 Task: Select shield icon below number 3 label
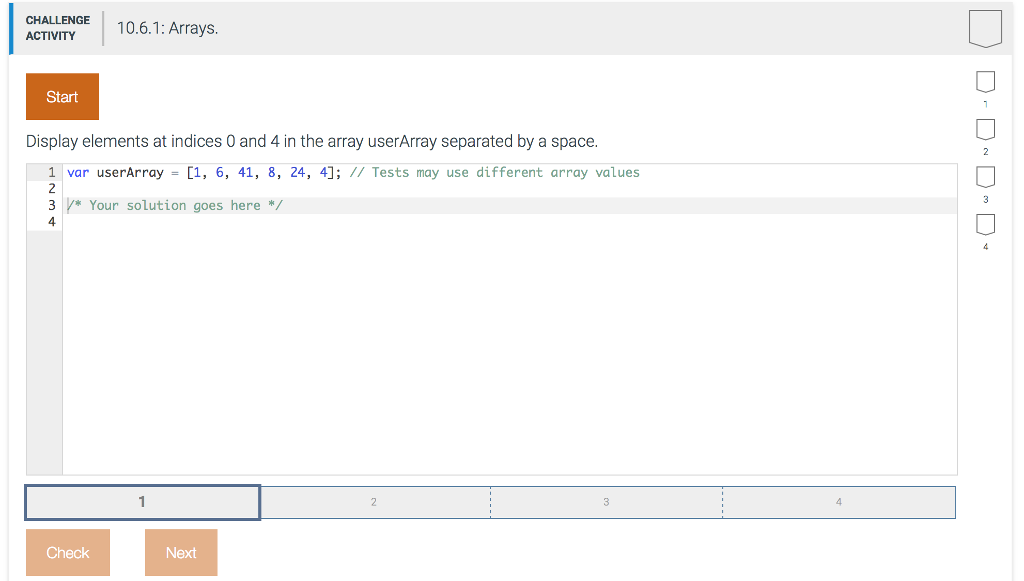click(985, 176)
